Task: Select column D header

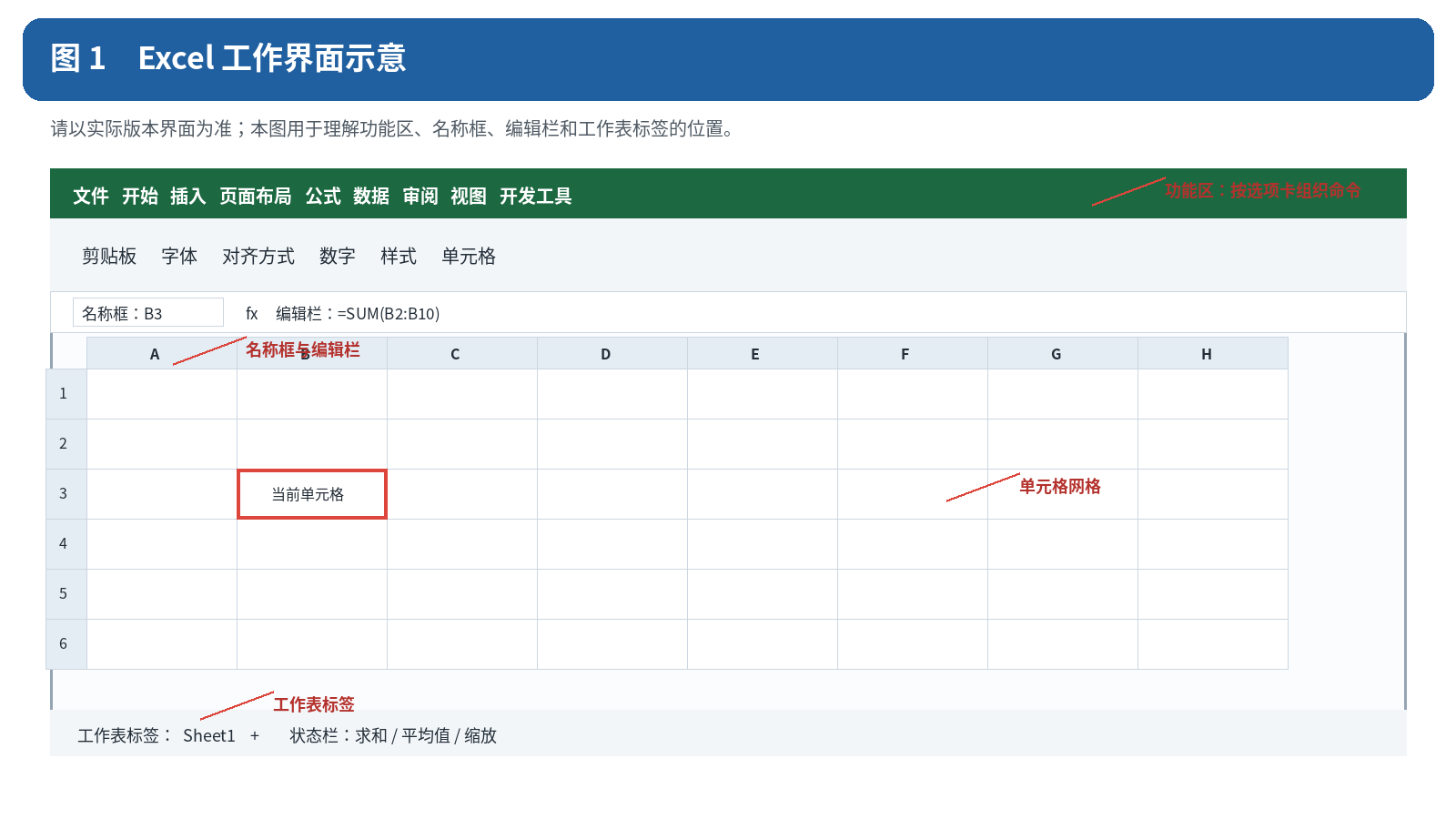Action: pos(612,353)
